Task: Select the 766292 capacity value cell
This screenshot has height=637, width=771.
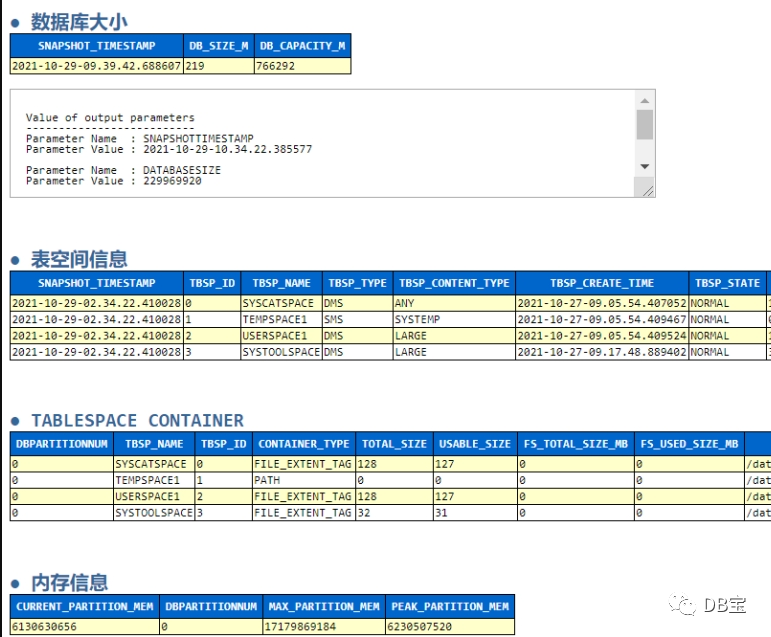Action: (302, 66)
